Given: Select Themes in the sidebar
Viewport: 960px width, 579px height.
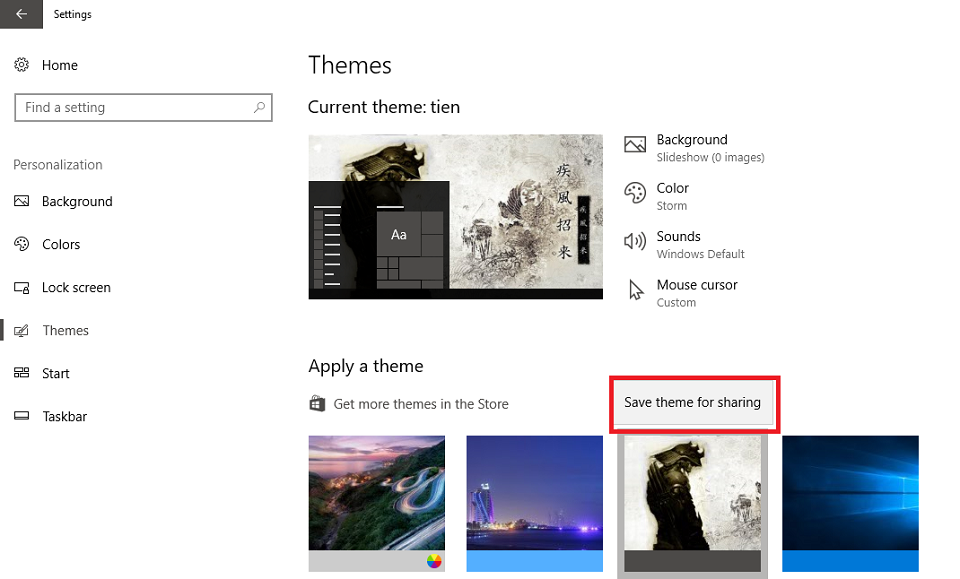Looking at the screenshot, I should pyautogui.click(x=66, y=331).
